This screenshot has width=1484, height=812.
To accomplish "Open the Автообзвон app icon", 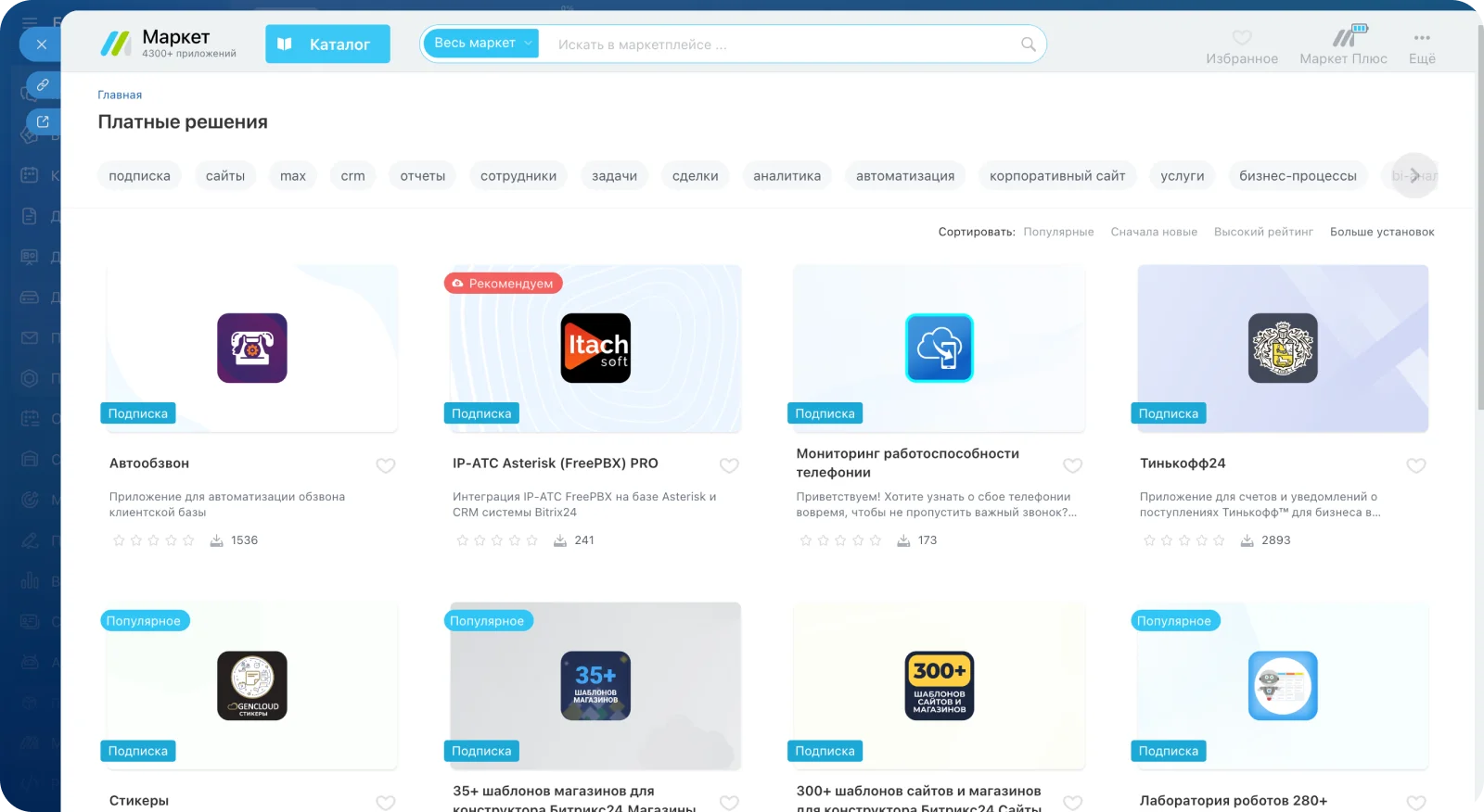I will (252, 349).
